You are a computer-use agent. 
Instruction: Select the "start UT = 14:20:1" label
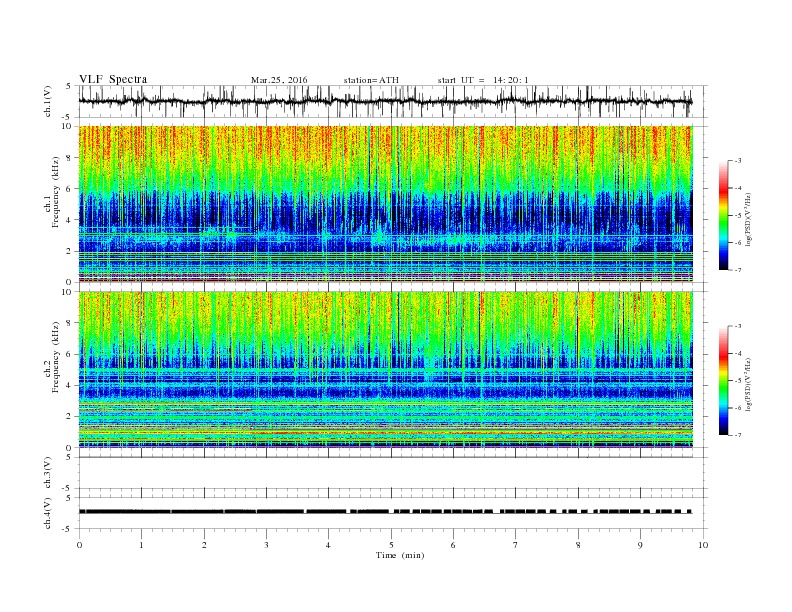click(483, 80)
